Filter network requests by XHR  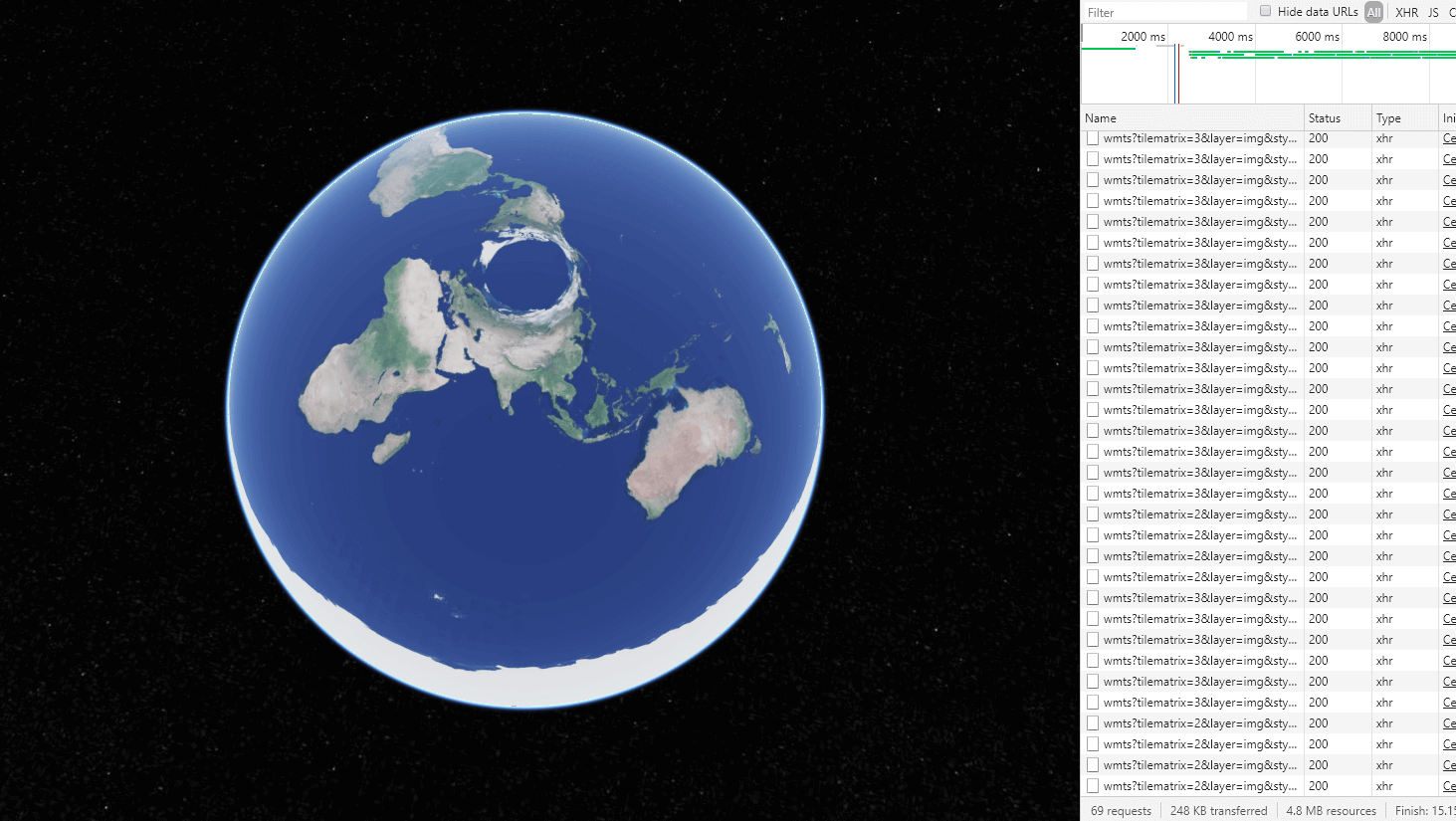(x=1406, y=12)
